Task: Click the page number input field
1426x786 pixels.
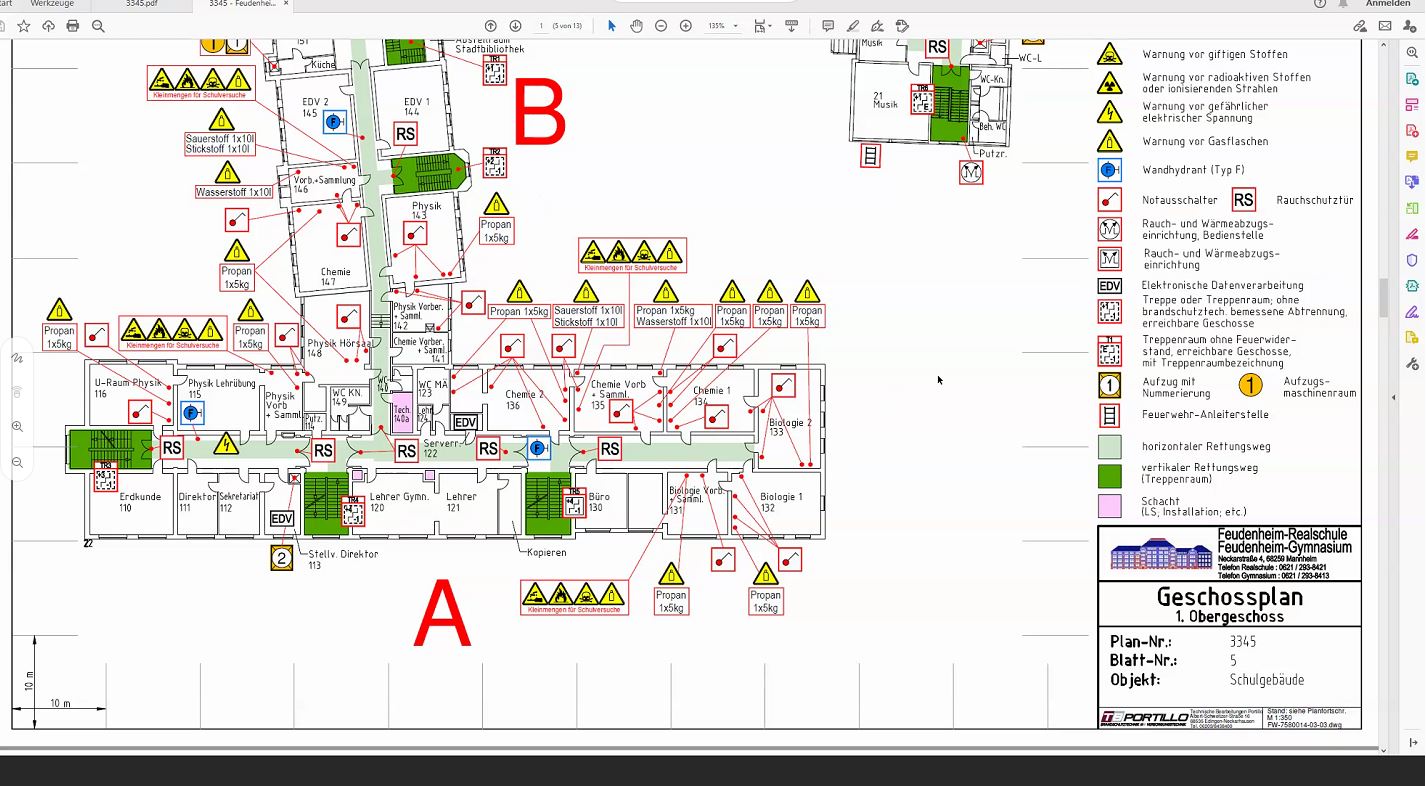Action: pos(541,26)
